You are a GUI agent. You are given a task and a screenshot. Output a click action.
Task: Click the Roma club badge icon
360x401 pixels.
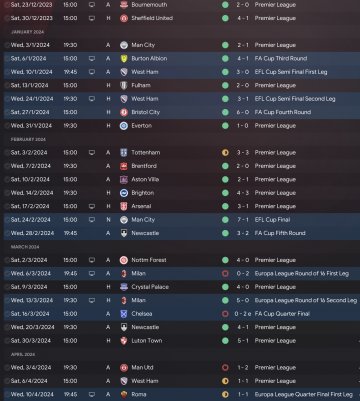pos(124,395)
